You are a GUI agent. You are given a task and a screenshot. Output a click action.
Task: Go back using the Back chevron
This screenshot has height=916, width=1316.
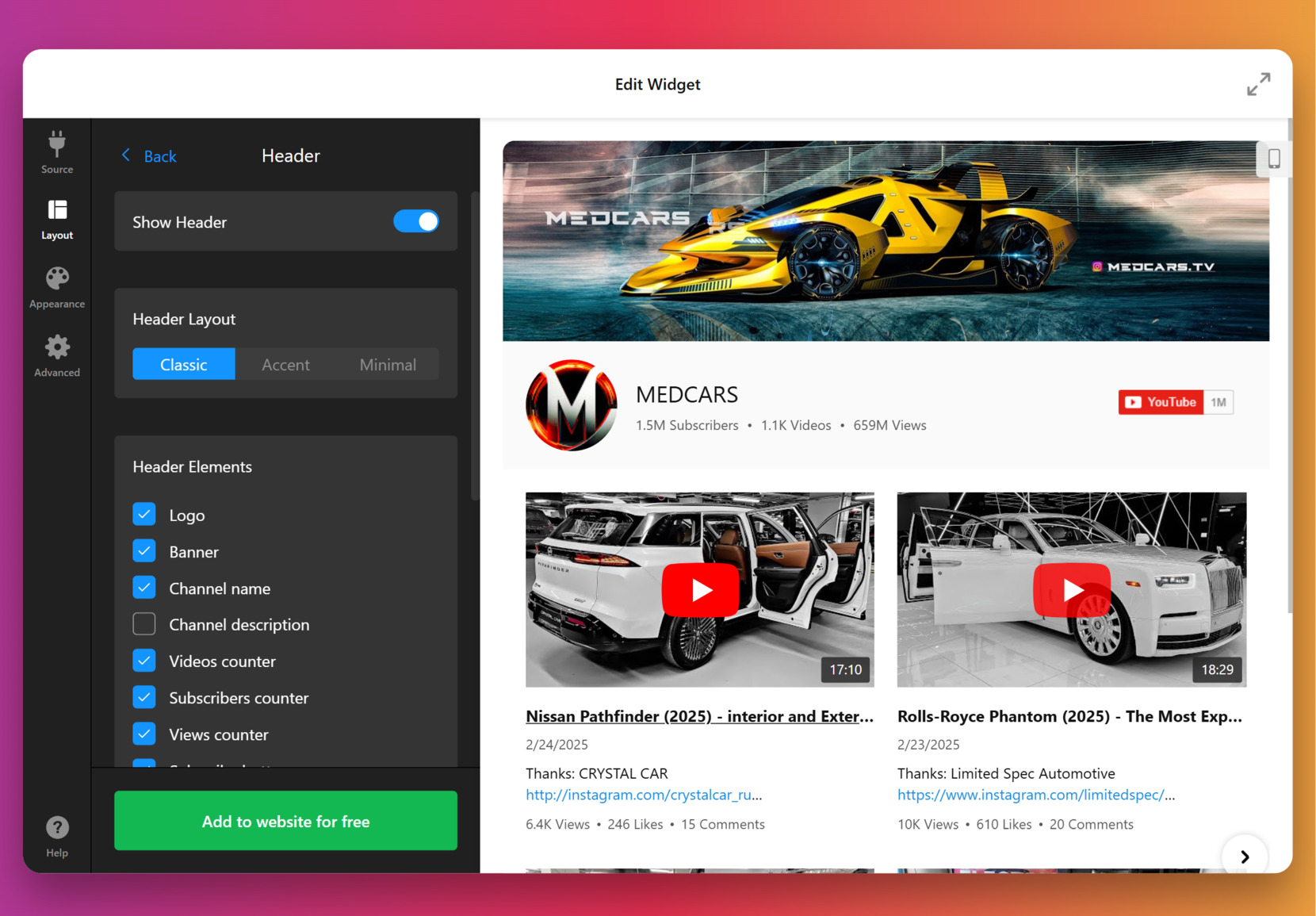tap(126, 155)
